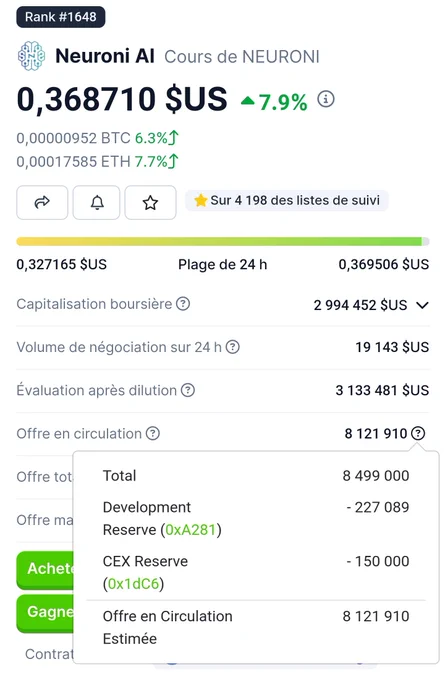This screenshot has height=680, width=445.
Task: Click the Rank #1648 badge
Action: coord(61,17)
